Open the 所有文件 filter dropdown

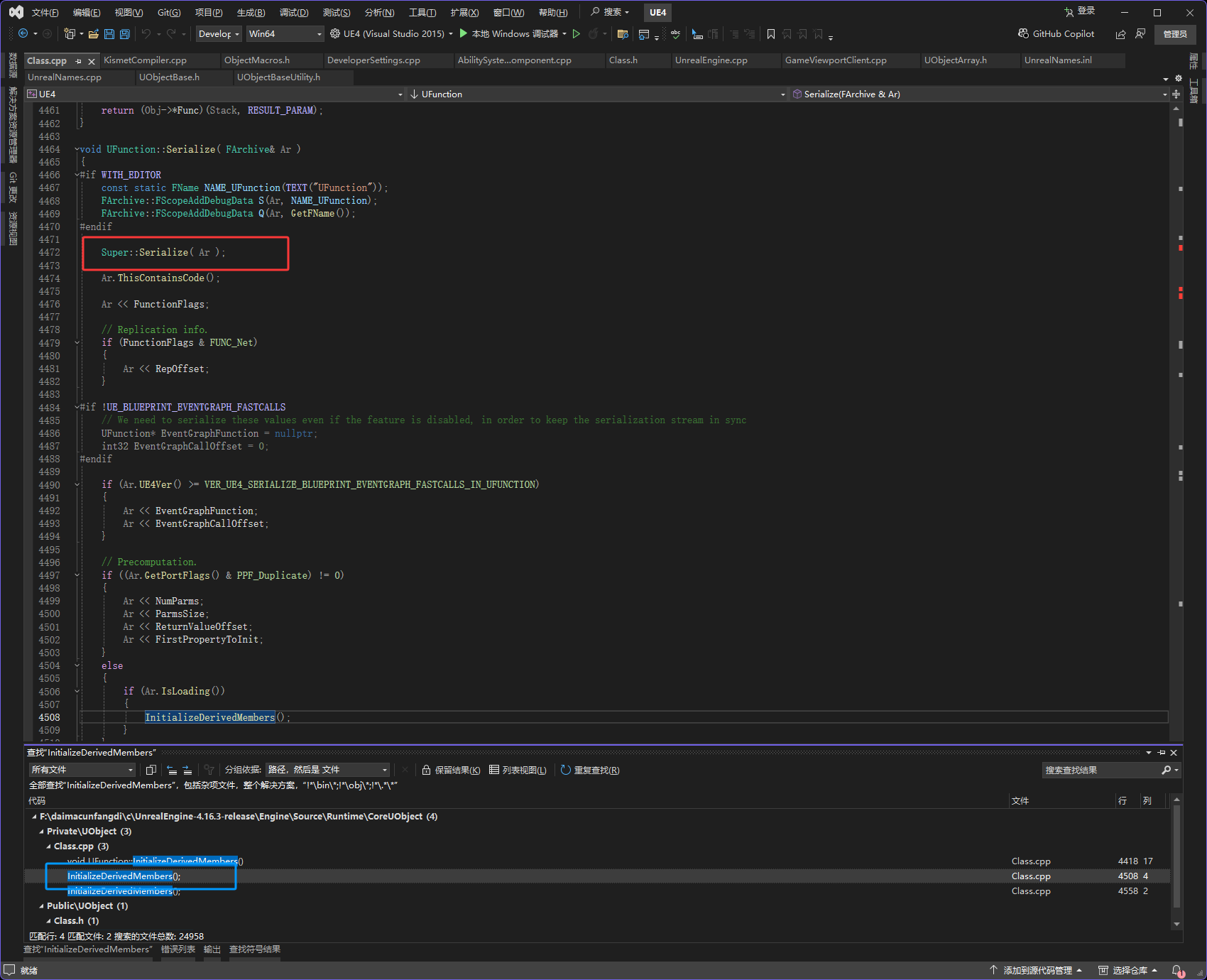[82, 770]
